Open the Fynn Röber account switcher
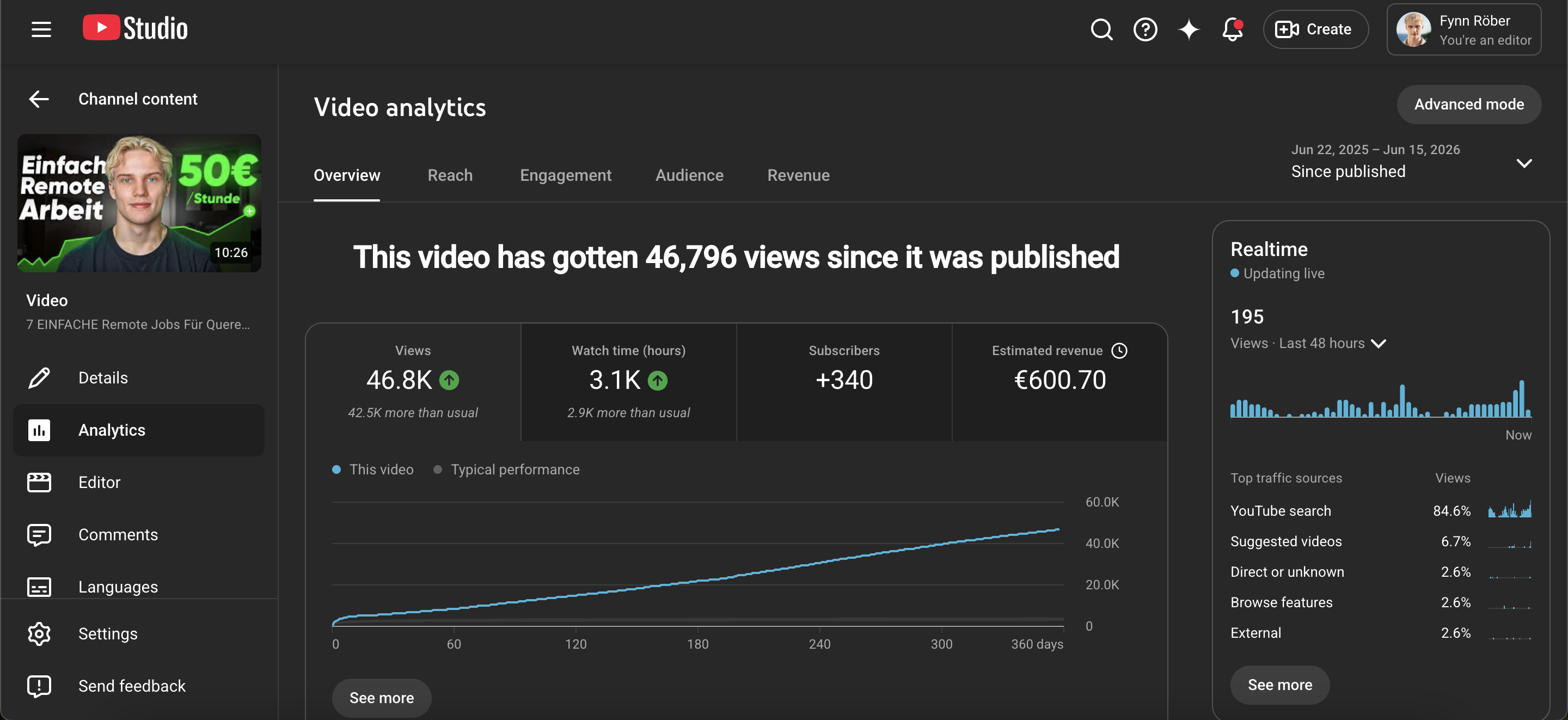The width and height of the screenshot is (1568, 720). pos(1463,29)
